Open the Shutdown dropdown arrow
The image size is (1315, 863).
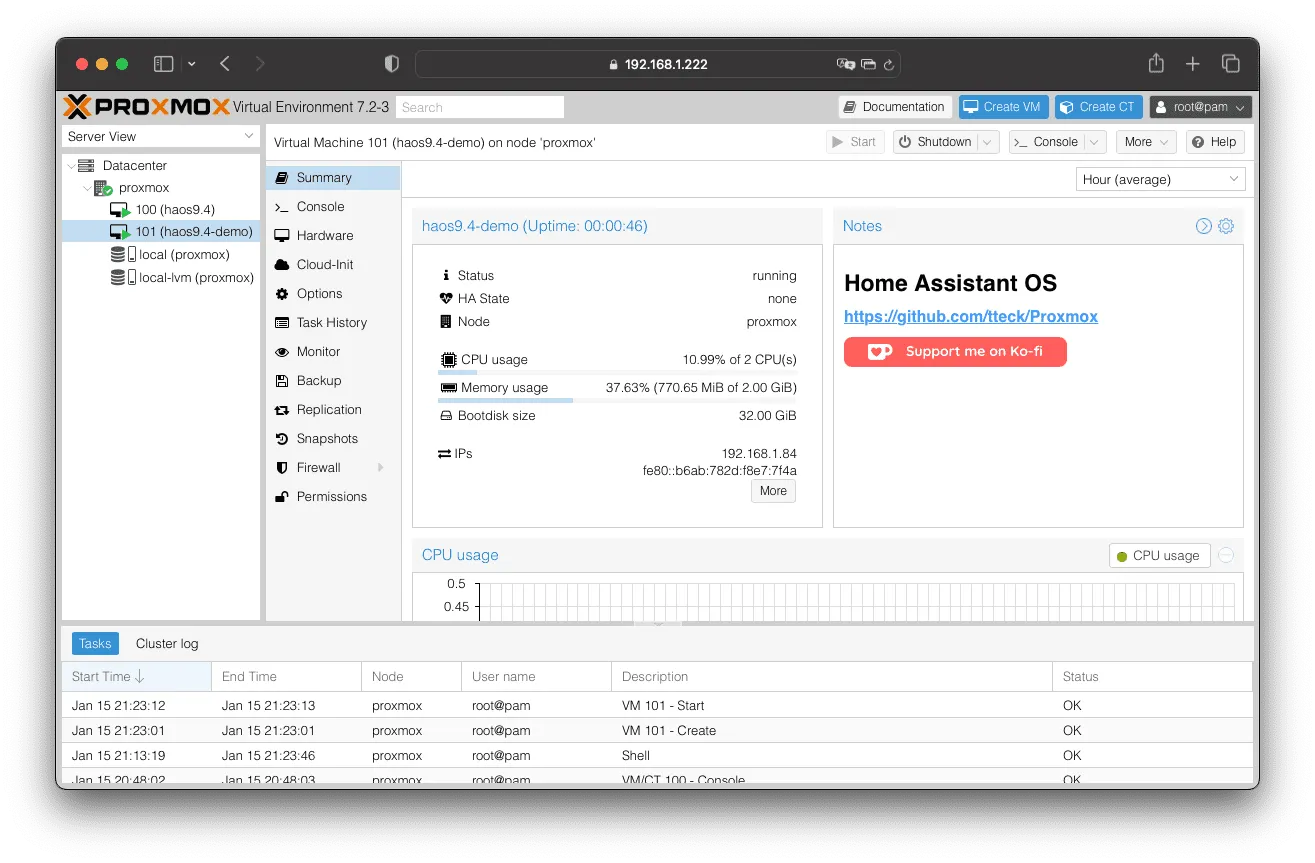coord(988,142)
